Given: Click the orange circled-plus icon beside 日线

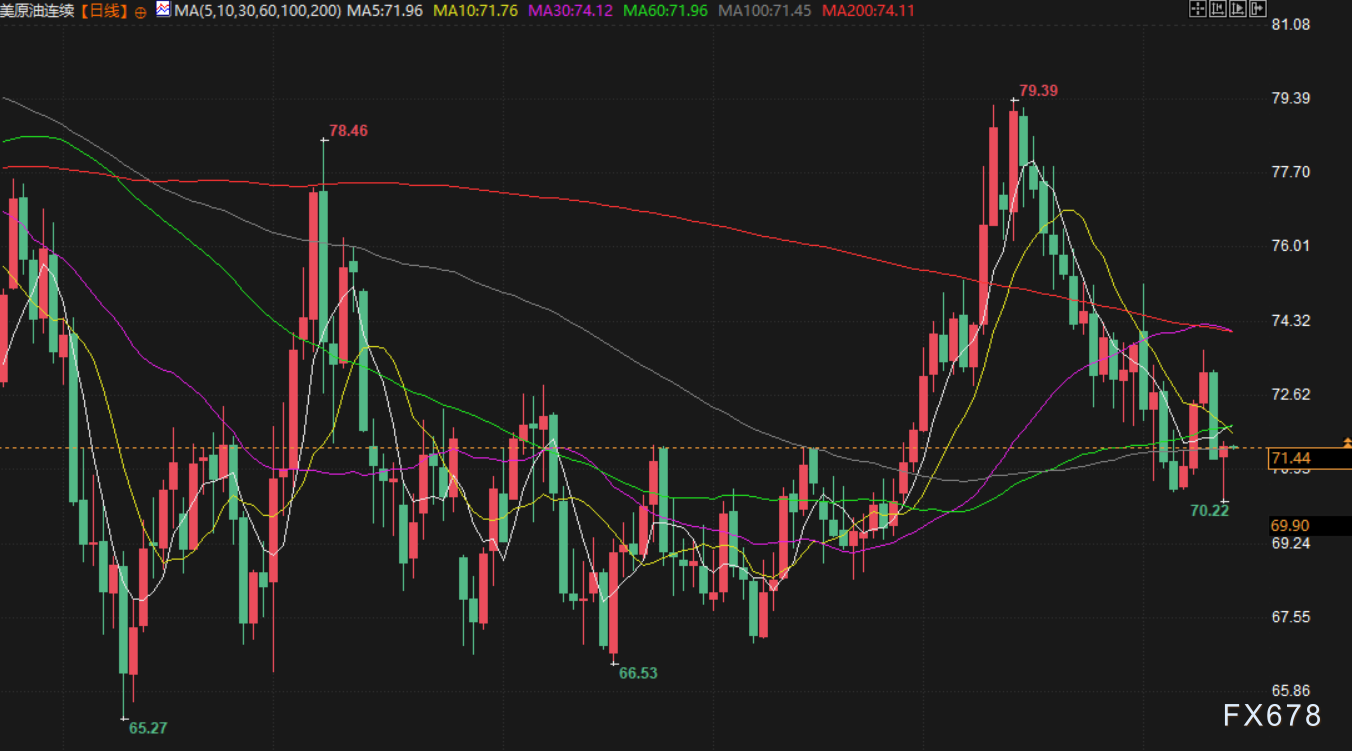Looking at the screenshot, I should pyautogui.click(x=139, y=12).
